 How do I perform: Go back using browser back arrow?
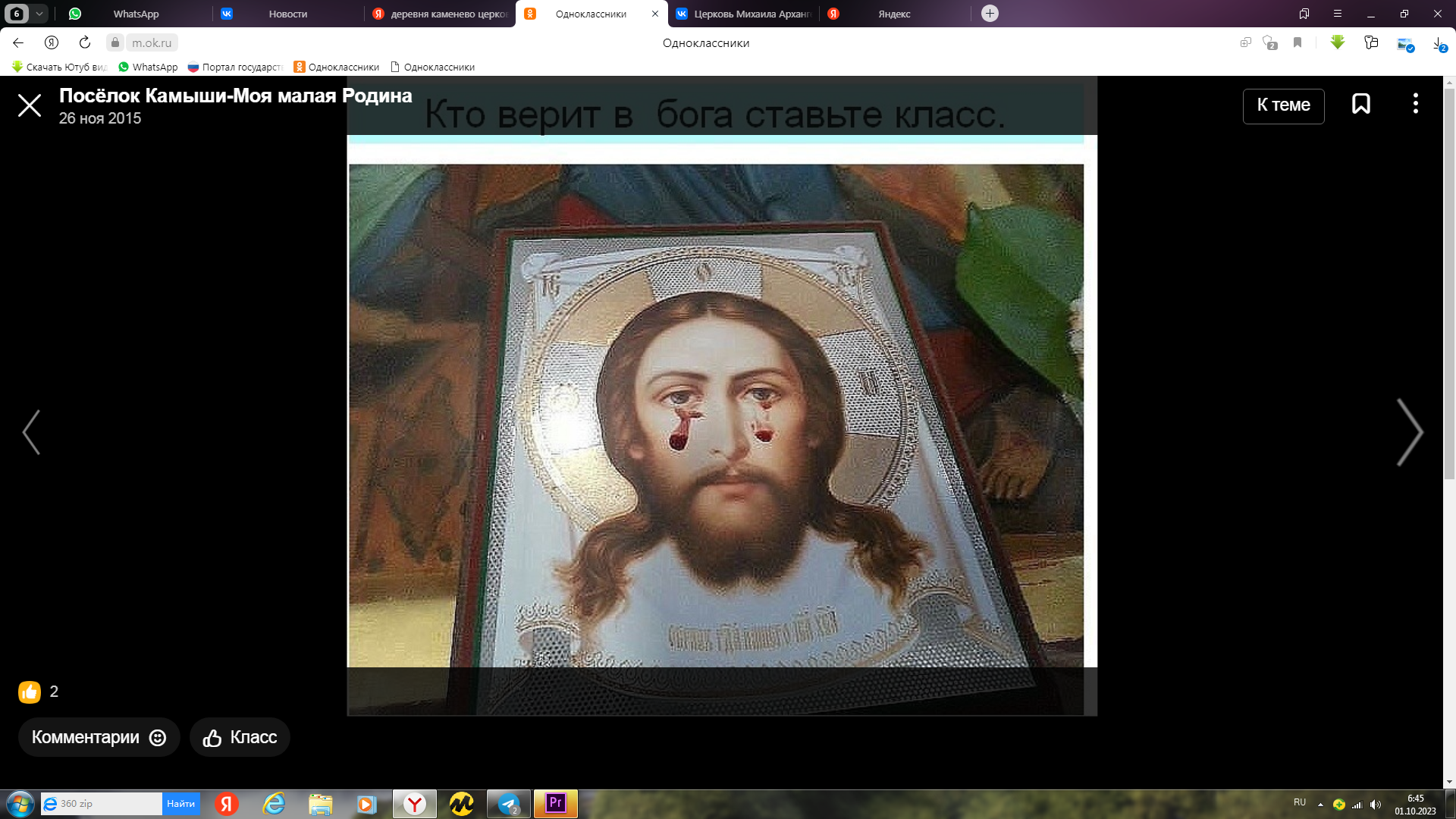[18, 42]
